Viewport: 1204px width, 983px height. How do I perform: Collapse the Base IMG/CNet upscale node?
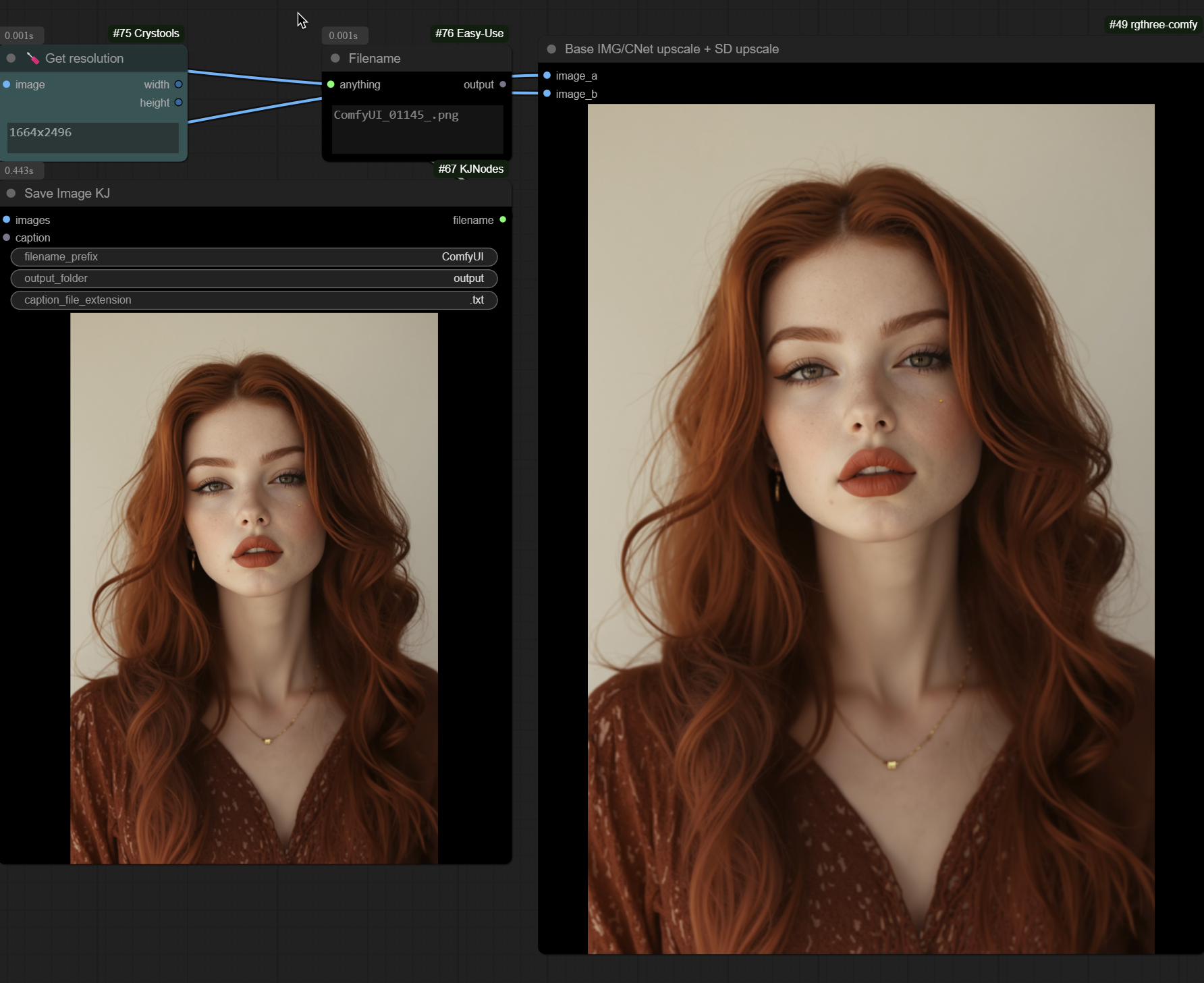(x=551, y=49)
